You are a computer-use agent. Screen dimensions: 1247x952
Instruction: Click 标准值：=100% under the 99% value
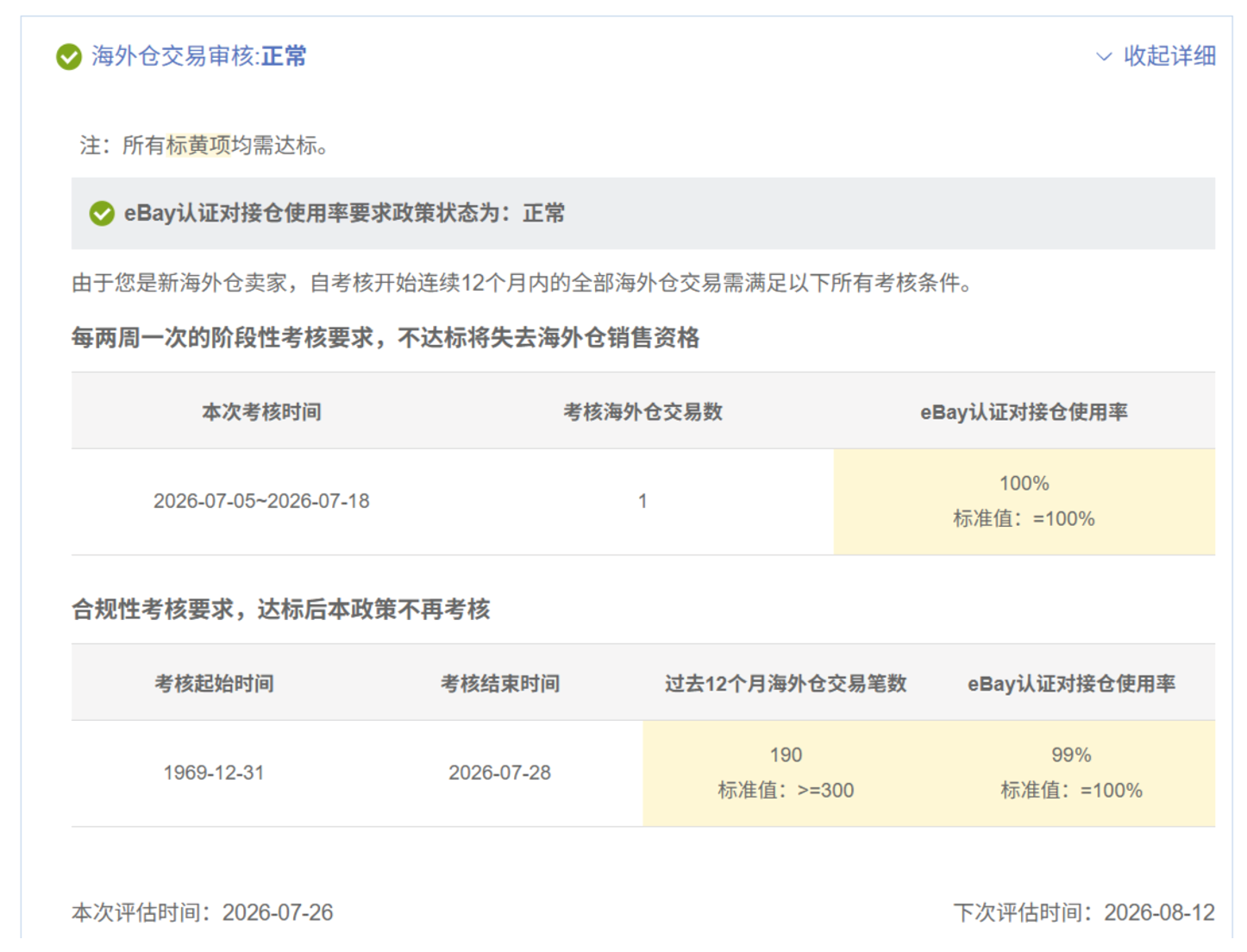[x=1071, y=790]
